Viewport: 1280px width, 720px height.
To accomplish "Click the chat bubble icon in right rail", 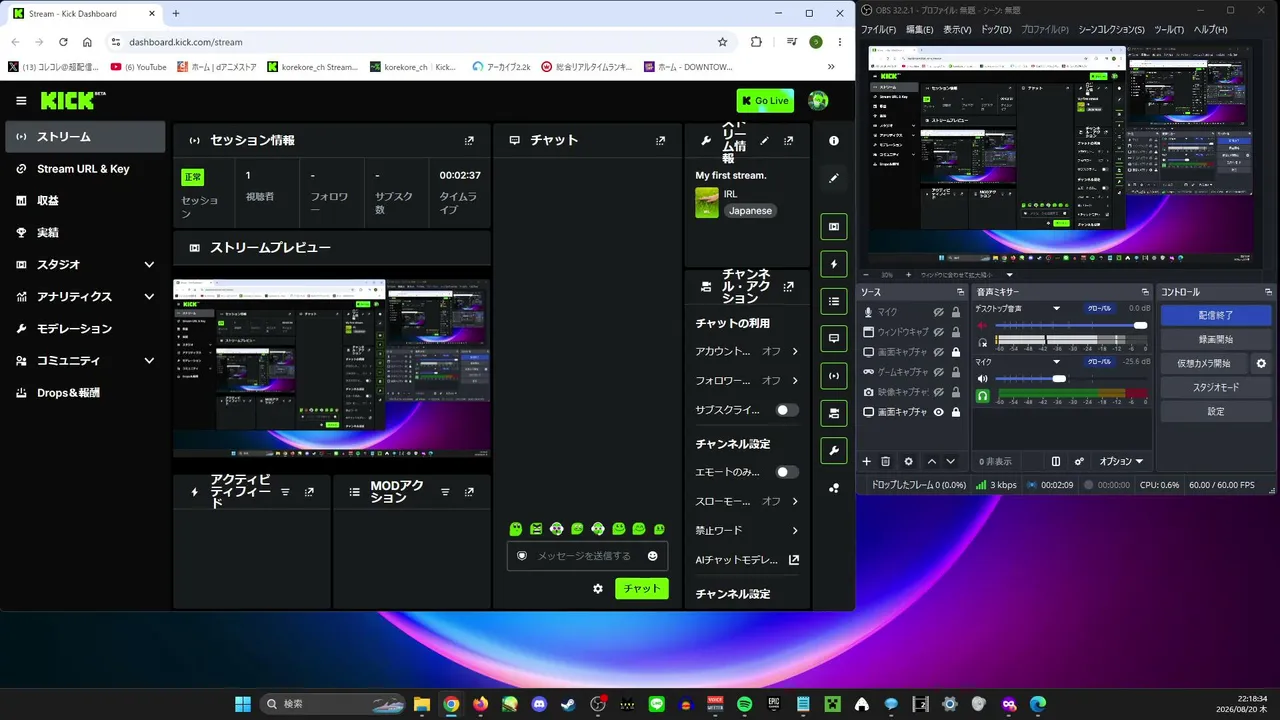I will [x=834, y=338].
